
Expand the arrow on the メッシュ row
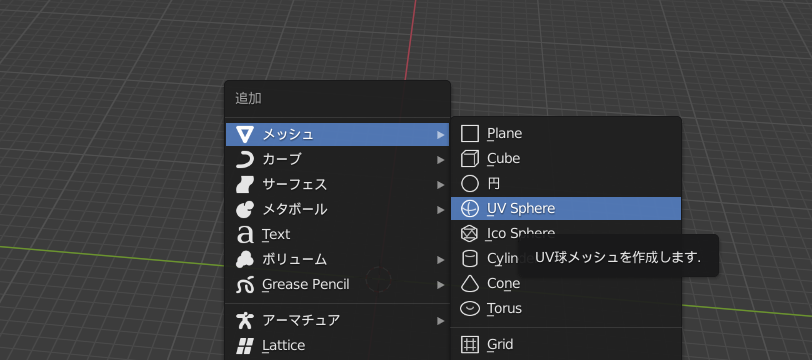[x=440, y=135]
